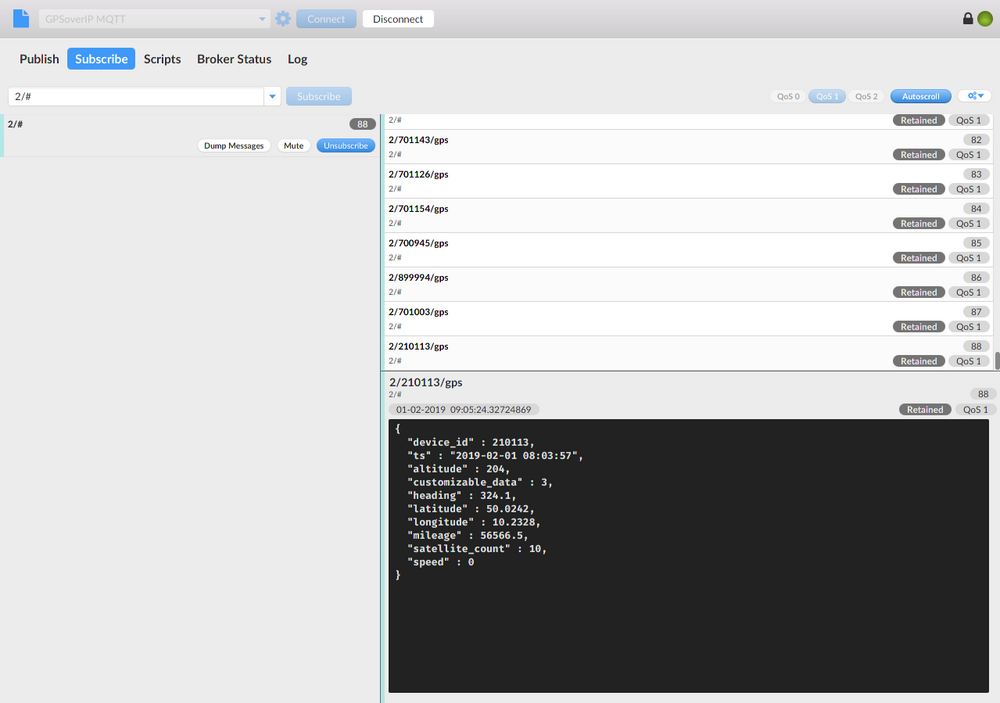
Task: Click message number badge 84
Action: (976, 209)
